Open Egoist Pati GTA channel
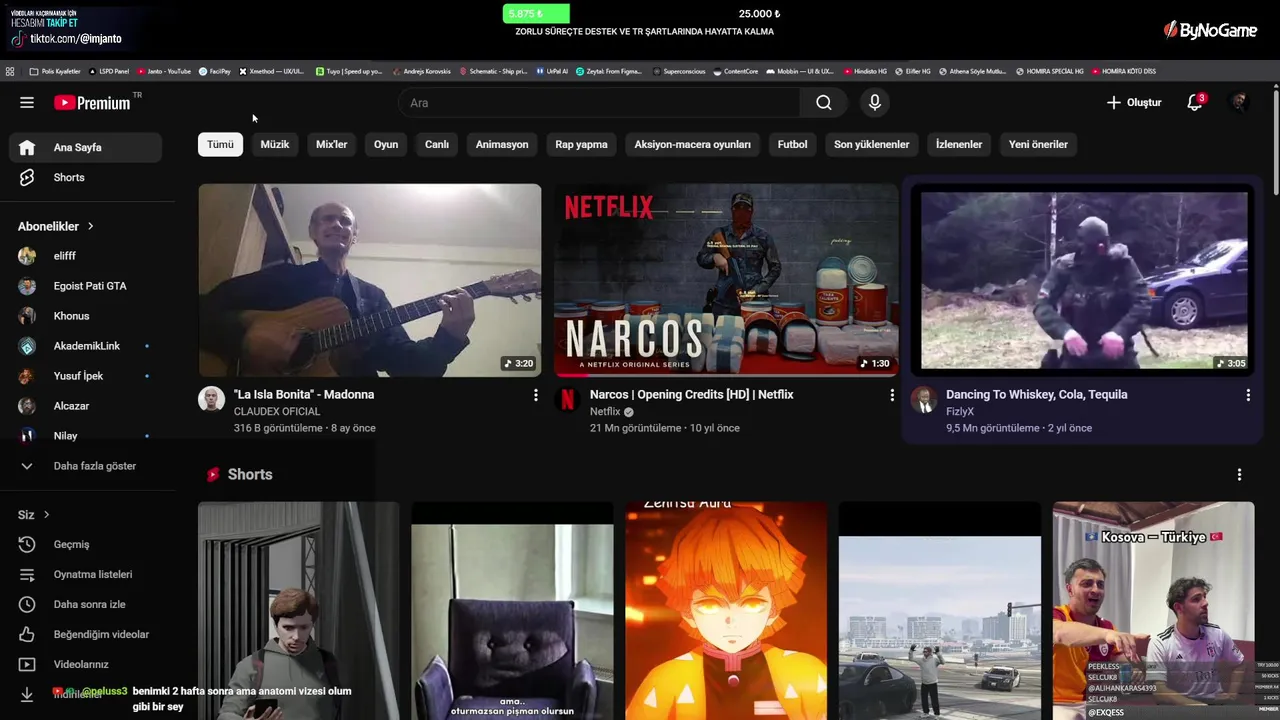This screenshot has width=1280, height=720. tap(86, 286)
